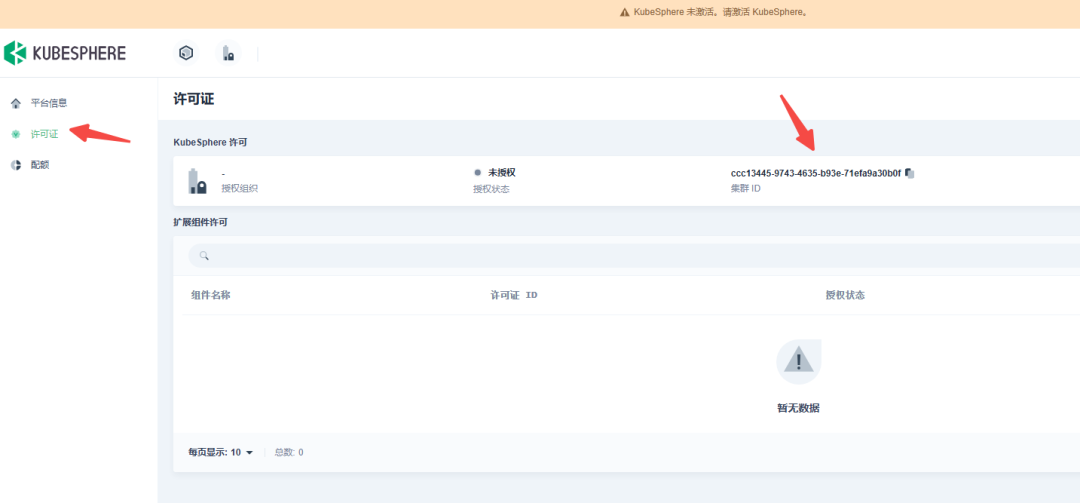
Task: Copy the cluster ID with the copy icon
Action: [x=909, y=173]
